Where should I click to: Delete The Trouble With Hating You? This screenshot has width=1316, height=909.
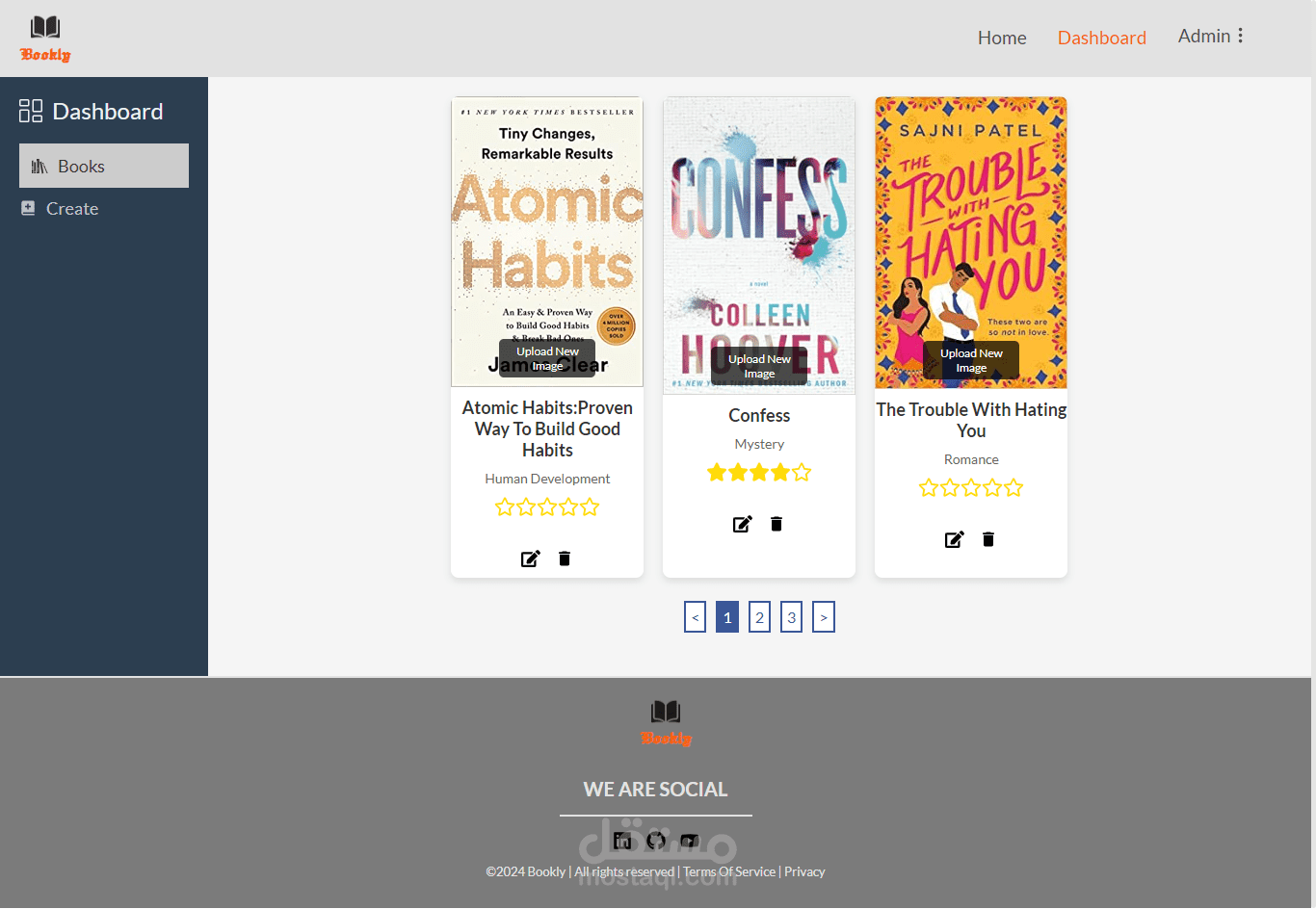[988, 539]
